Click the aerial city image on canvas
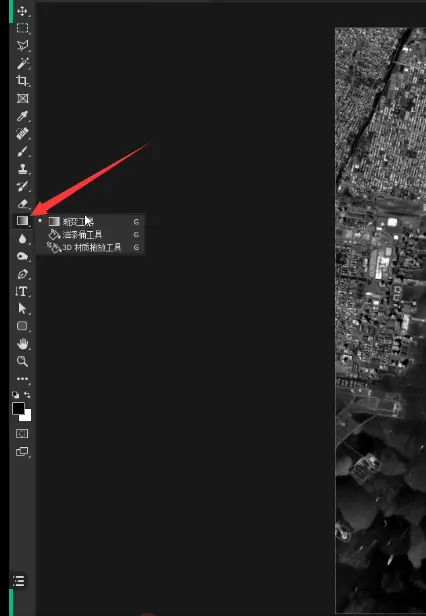This screenshot has width=426, height=616. [380, 320]
